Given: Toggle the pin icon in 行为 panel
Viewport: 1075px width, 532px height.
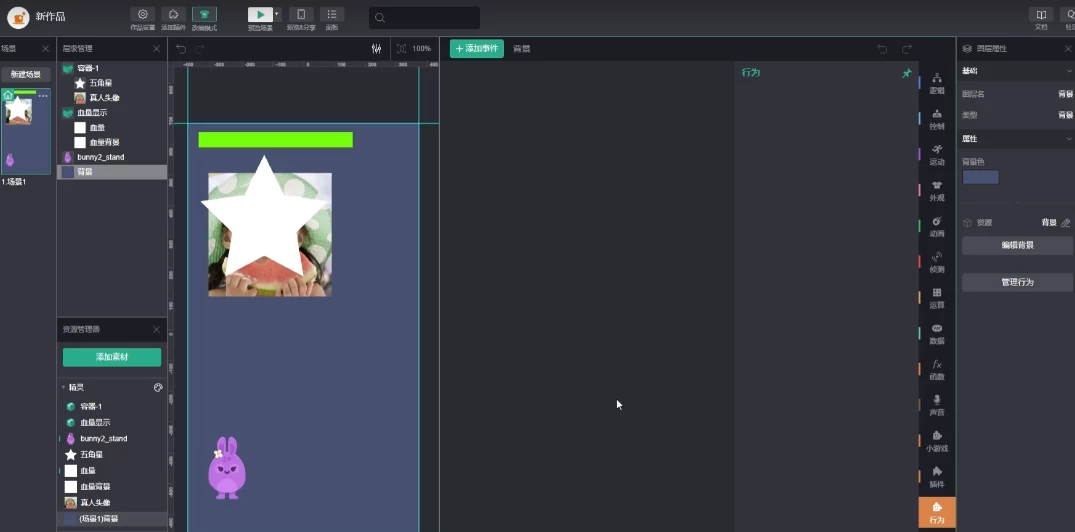Looking at the screenshot, I should (907, 73).
